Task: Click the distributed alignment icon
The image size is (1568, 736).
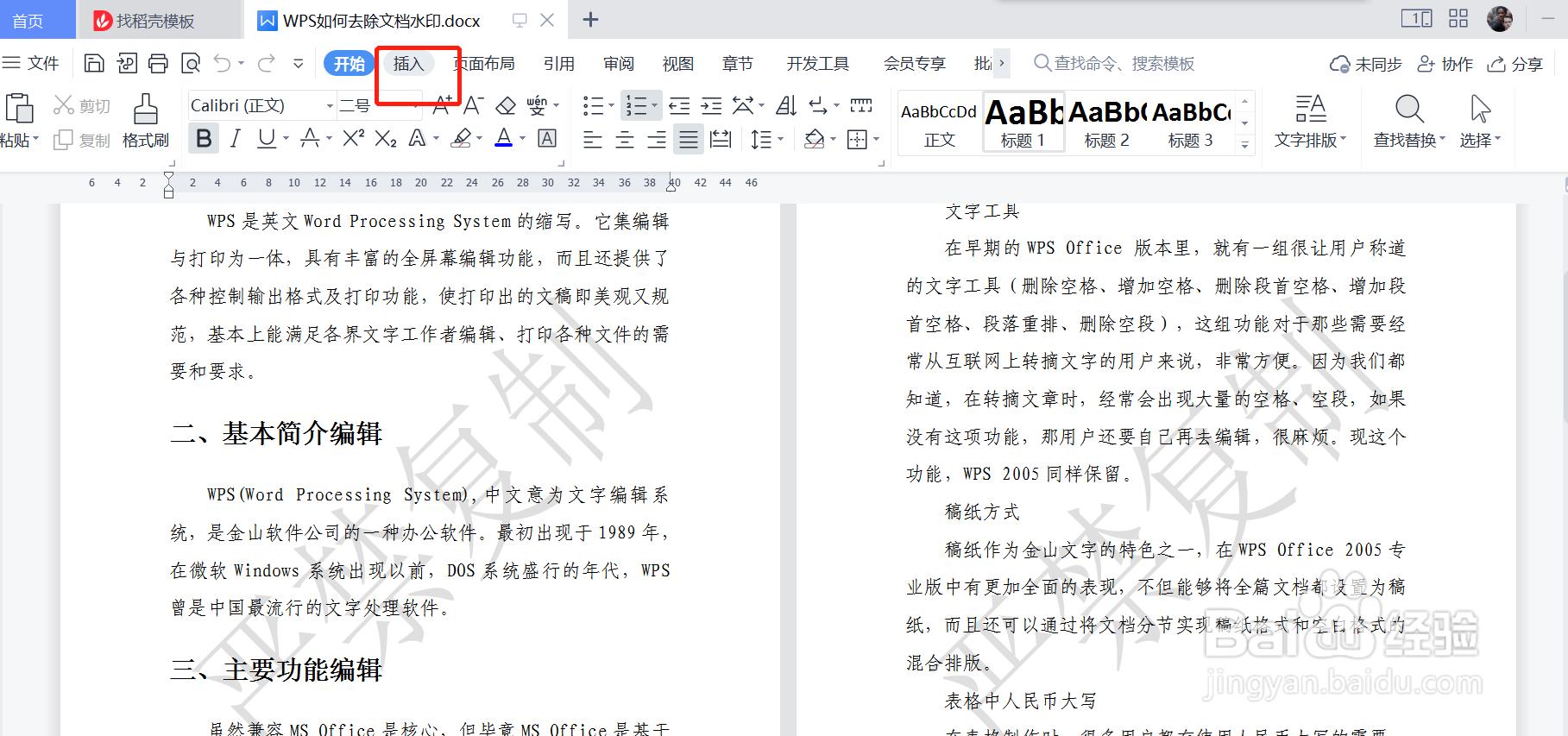Action: [721, 139]
